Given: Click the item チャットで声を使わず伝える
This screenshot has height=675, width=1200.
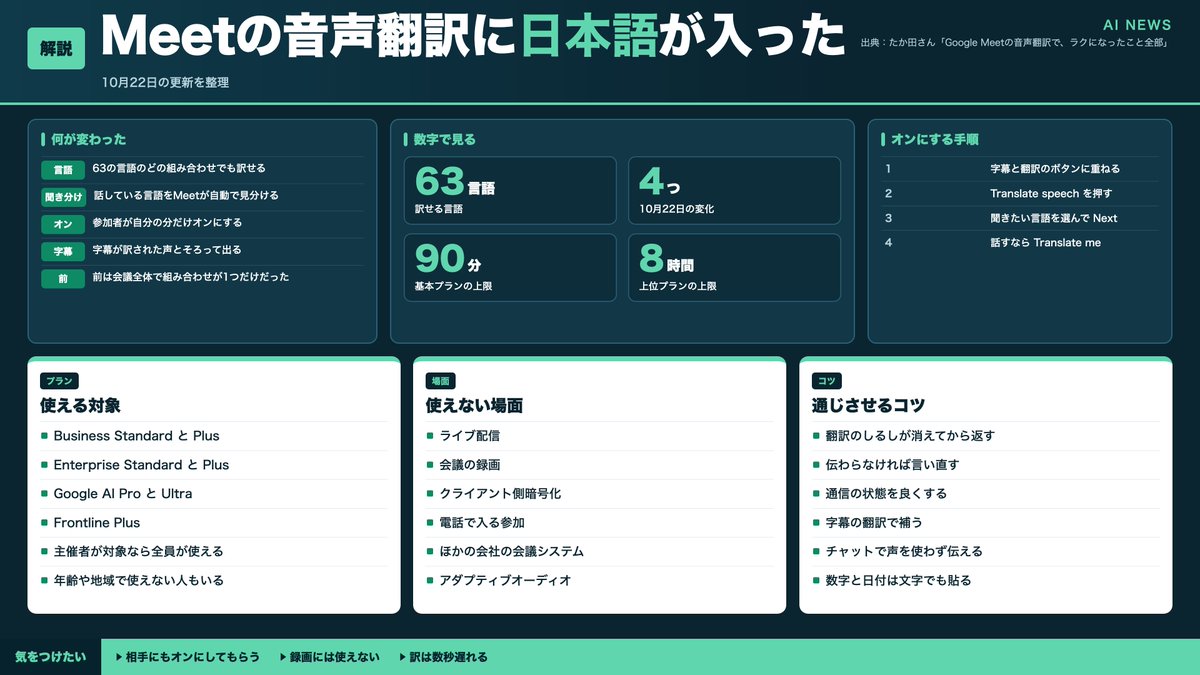Looking at the screenshot, I should coord(904,551).
